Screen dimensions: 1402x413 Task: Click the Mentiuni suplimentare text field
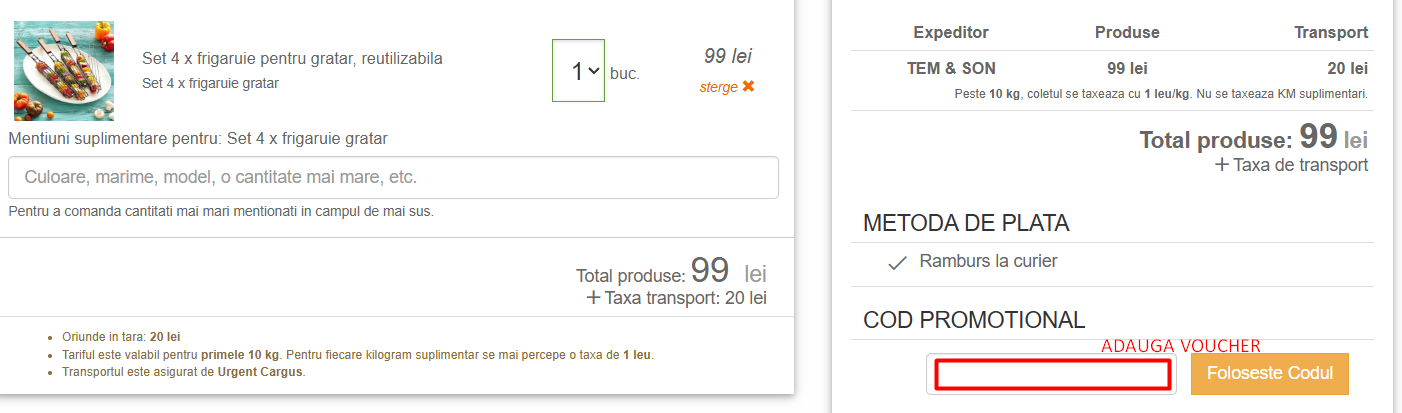pyautogui.click(x=393, y=178)
